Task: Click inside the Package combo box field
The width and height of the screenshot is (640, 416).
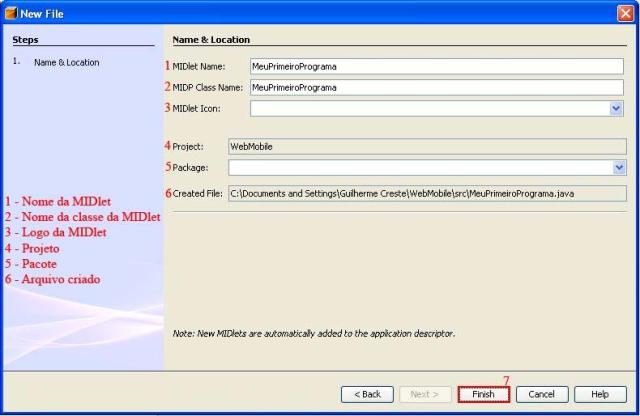Action: coord(420,167)
